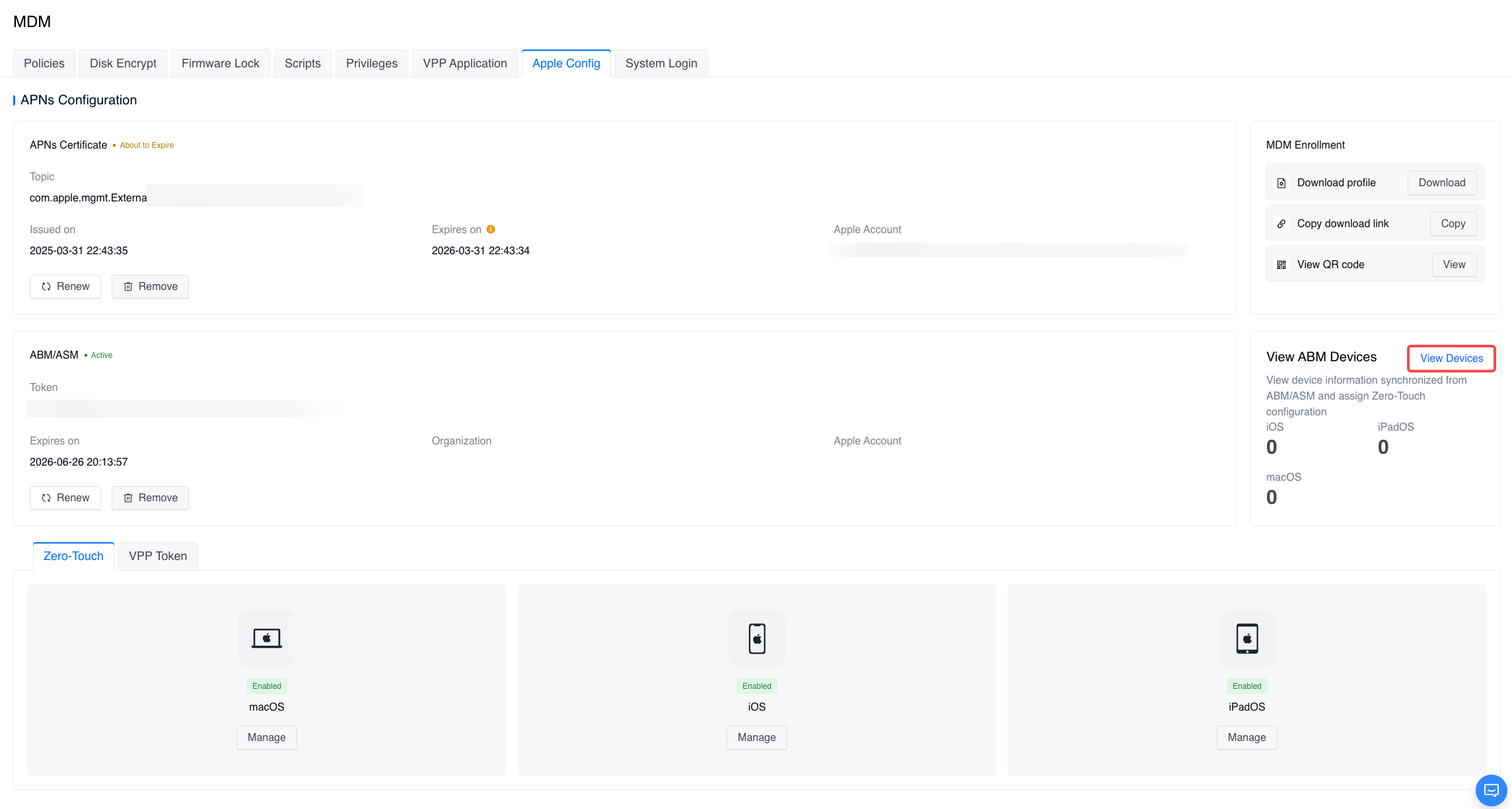Click the QR code icon

pos(1281,265)
